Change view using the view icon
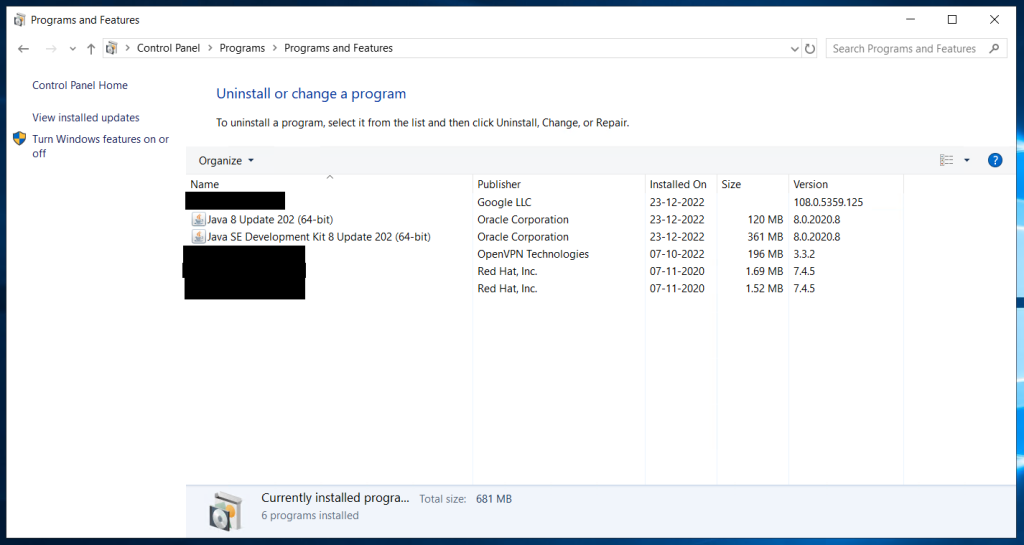The height and width of the screenshot is (545, 1024). [946, 161]
